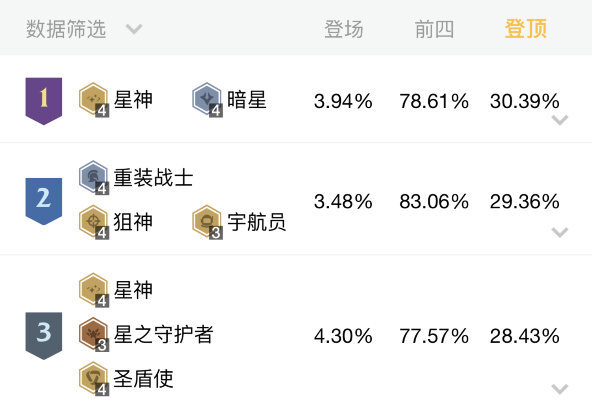Click the 圣盾使 shield trait icon
This screenshot has width=592, height=407.
pyautogui.click(x=94, y=379)
